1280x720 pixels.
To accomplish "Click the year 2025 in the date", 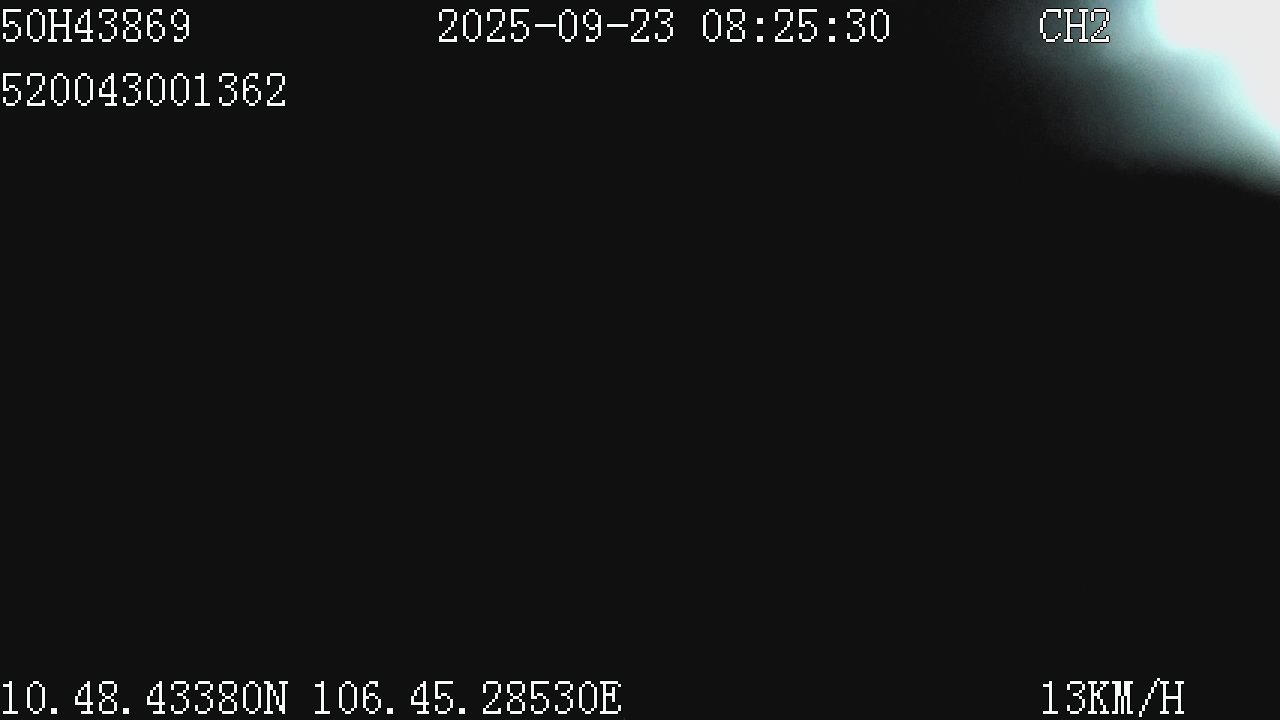I will (484, 27).
